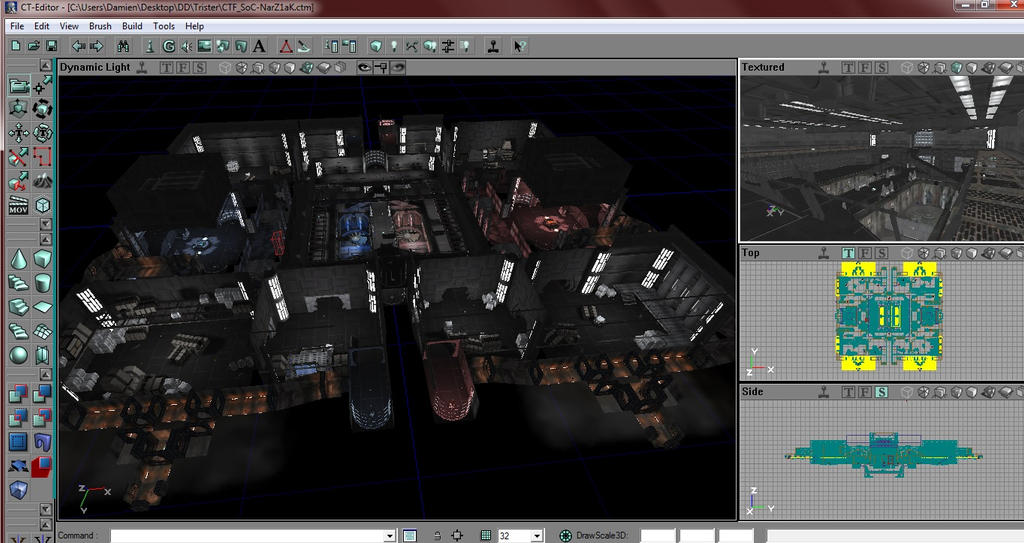Click the CSG Add brush icon
The image size is (1024, 543).
(19, 393)
